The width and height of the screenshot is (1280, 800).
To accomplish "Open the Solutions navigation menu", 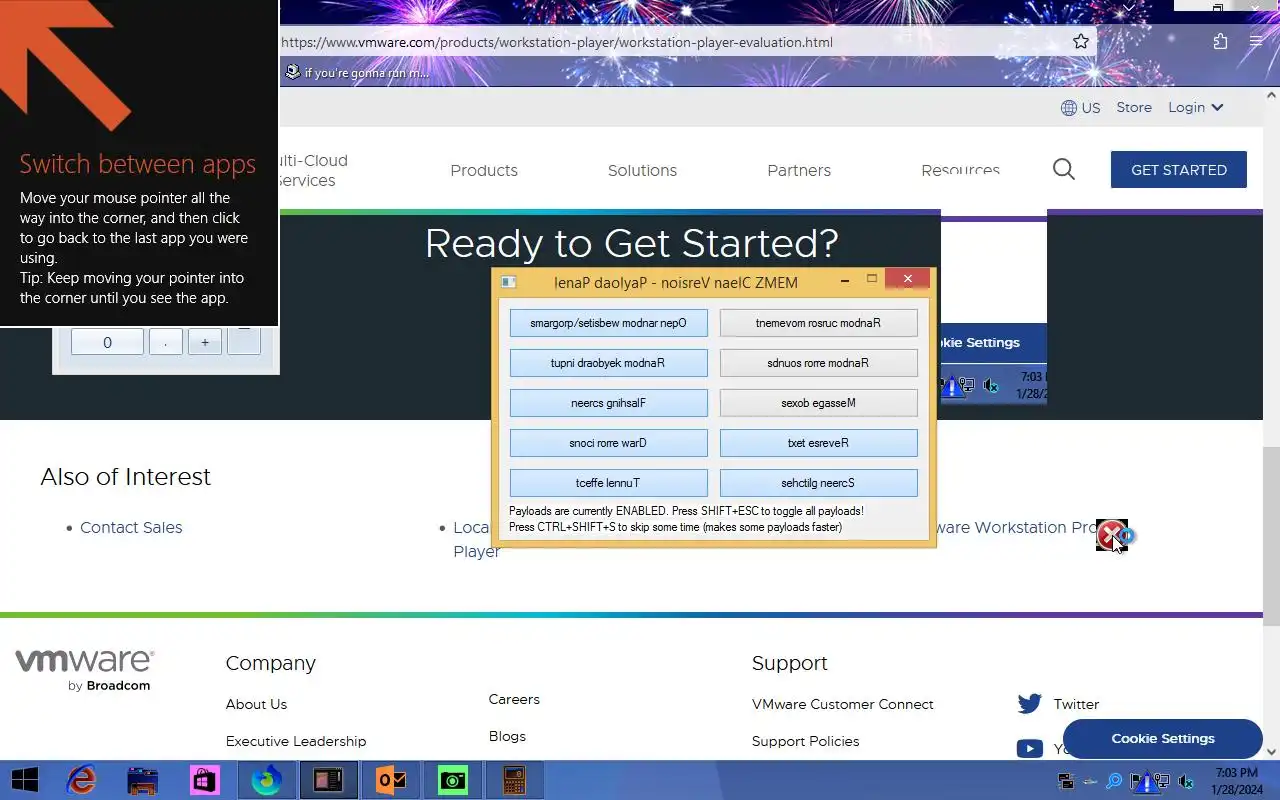I will [x=642, y=170].
